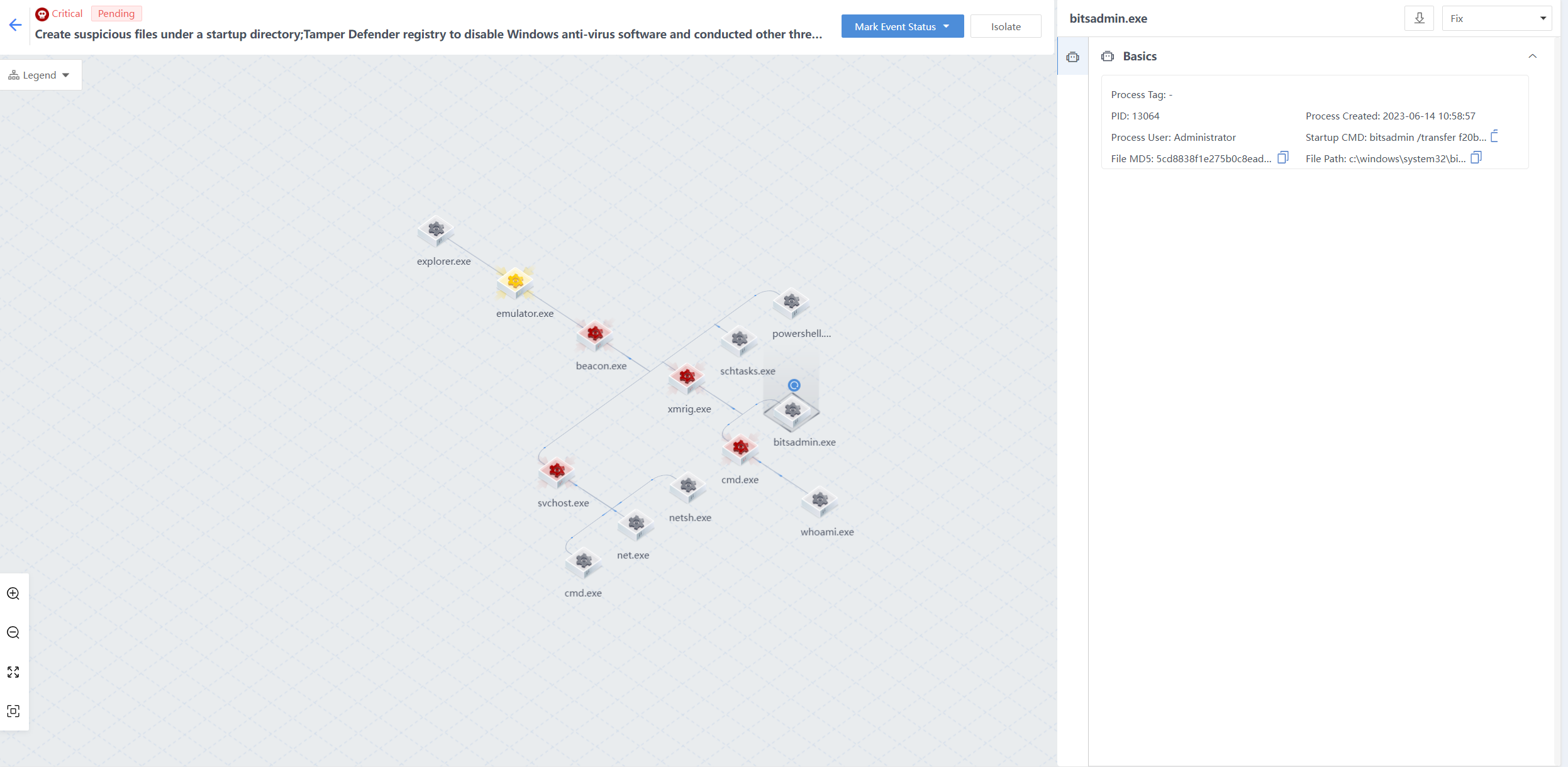This screenshot has height=767, width=1568.
Task: Click the fit-to-view frame icon
Action: 13,711
